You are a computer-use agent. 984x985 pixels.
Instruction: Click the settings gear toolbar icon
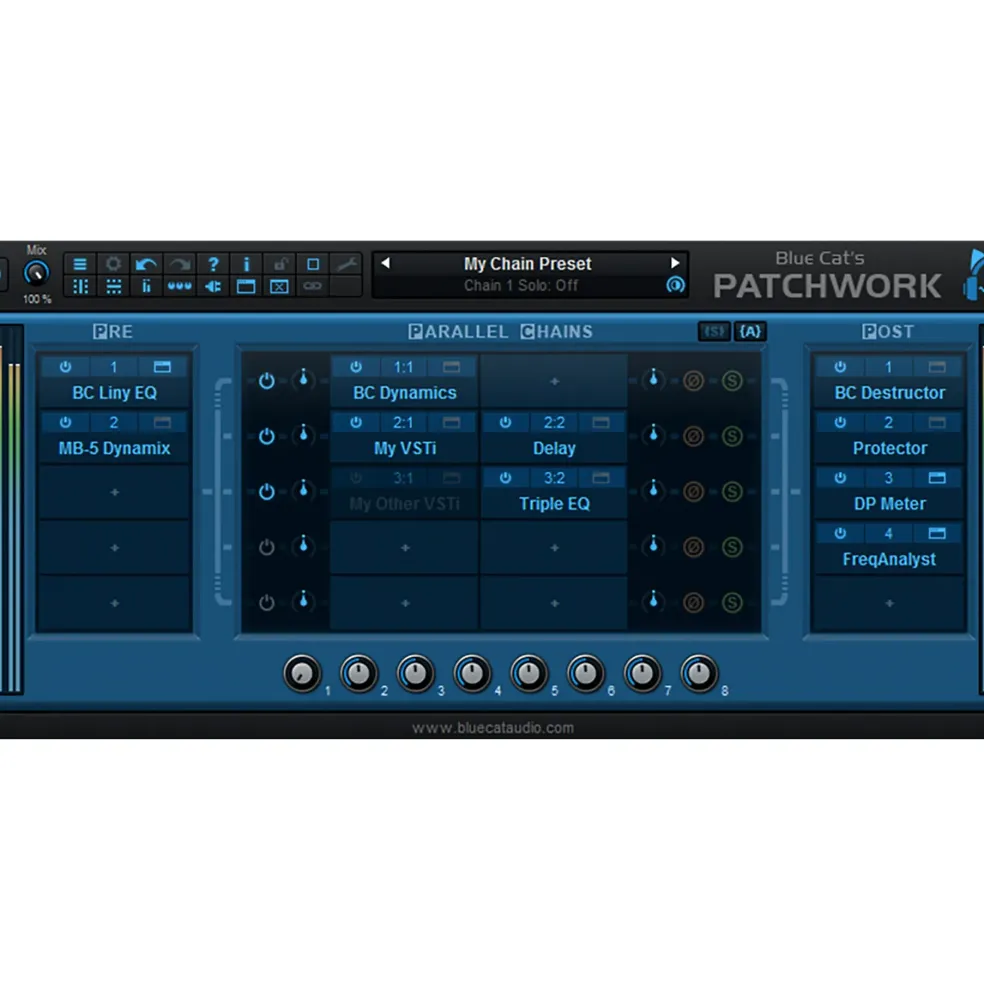(113, 264)
